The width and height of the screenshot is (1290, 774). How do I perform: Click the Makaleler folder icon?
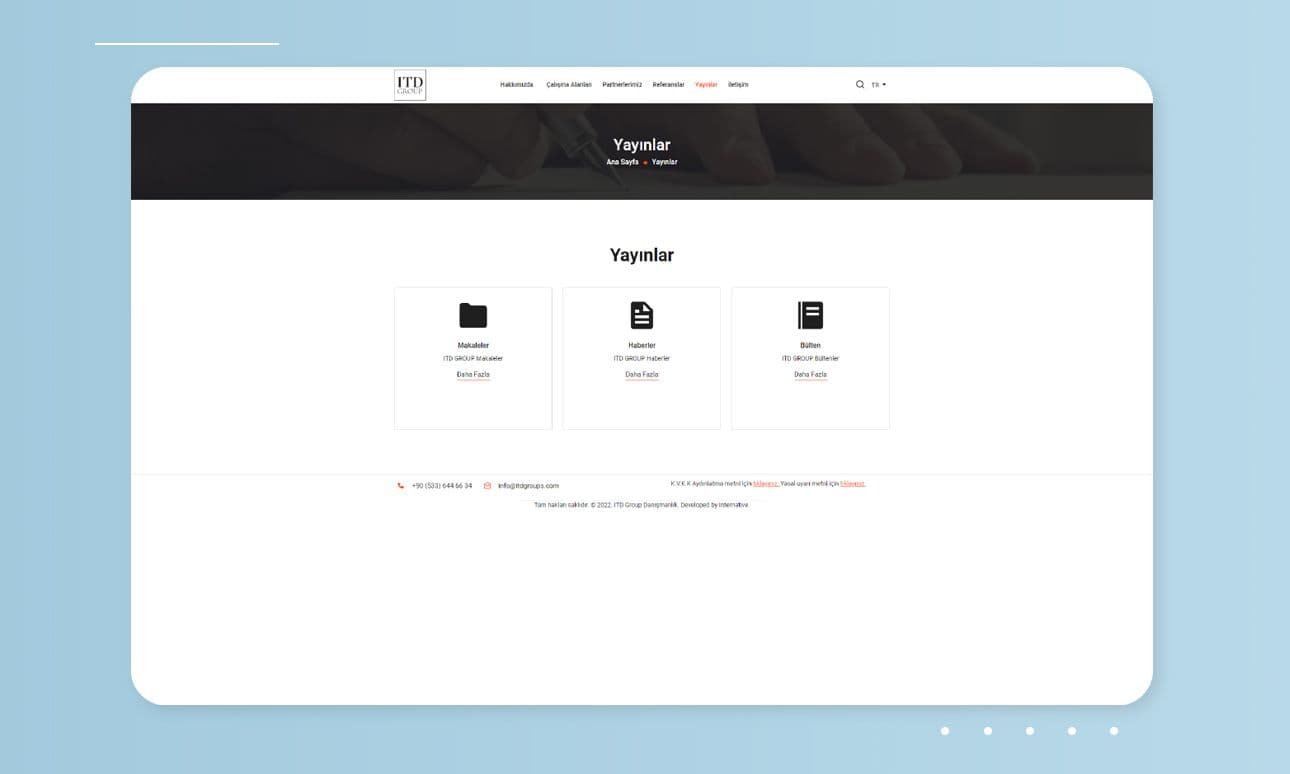473,315
